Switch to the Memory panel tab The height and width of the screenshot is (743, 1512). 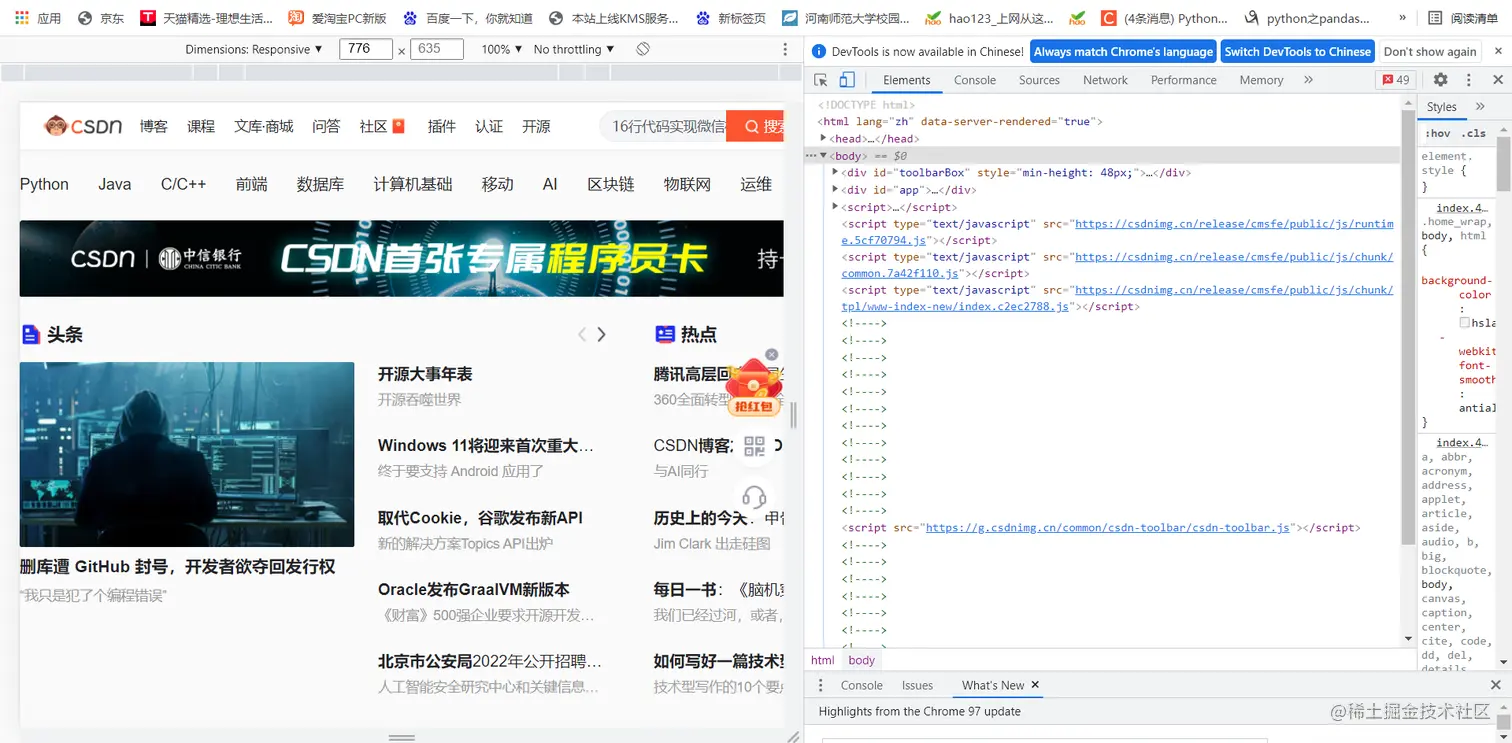click(x=1261, y=80)
